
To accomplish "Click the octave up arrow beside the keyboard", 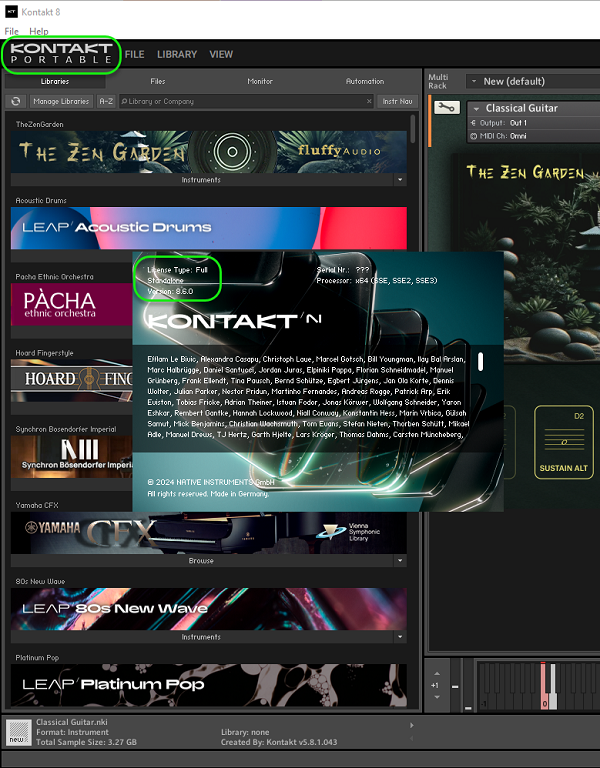I will (x=437, y=674).
